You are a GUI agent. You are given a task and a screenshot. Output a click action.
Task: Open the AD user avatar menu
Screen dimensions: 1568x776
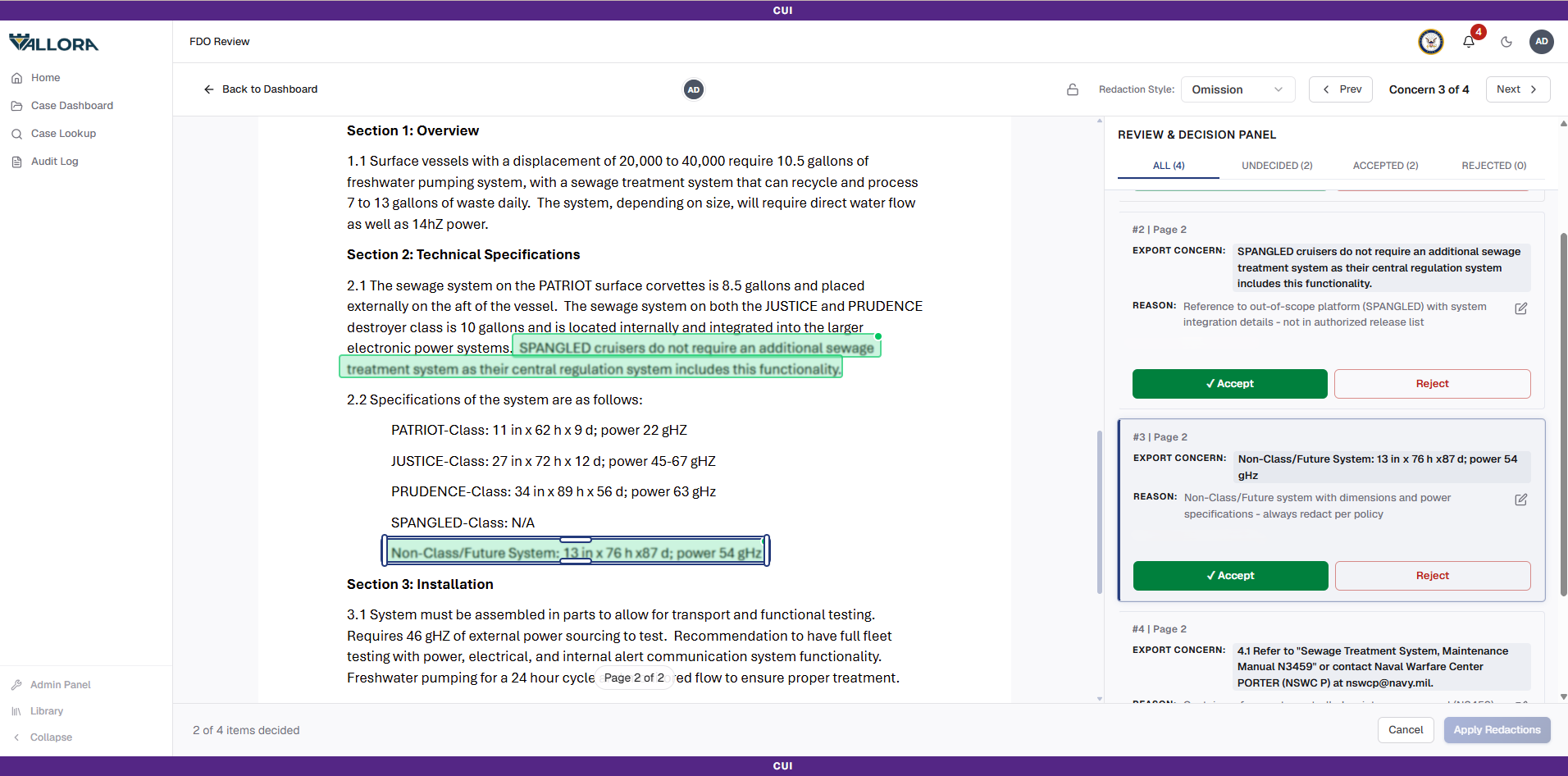[1542, 42]
